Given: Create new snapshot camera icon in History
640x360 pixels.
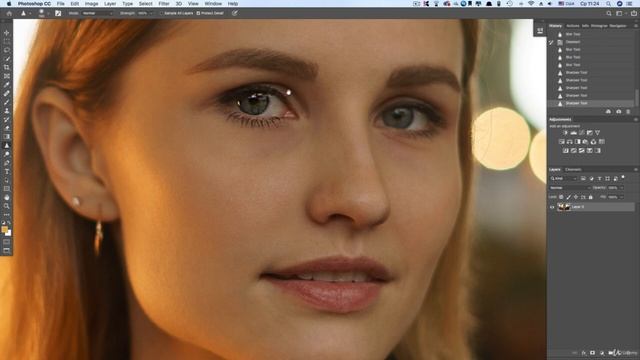Looking at the screenshot, I should coord(618,111).
